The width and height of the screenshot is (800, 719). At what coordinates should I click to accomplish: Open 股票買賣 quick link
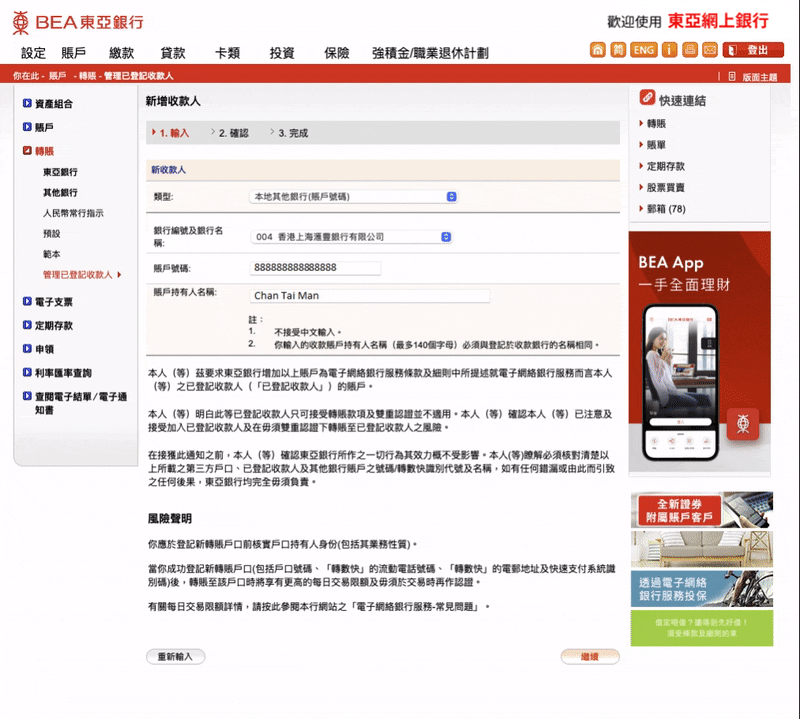(x=666, y=188)
